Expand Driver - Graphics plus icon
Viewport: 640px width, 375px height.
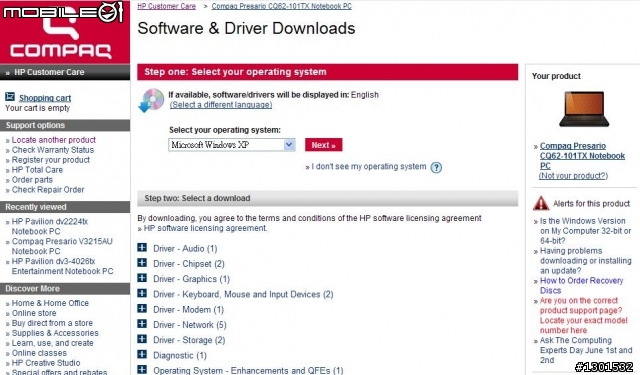[142, 278]
